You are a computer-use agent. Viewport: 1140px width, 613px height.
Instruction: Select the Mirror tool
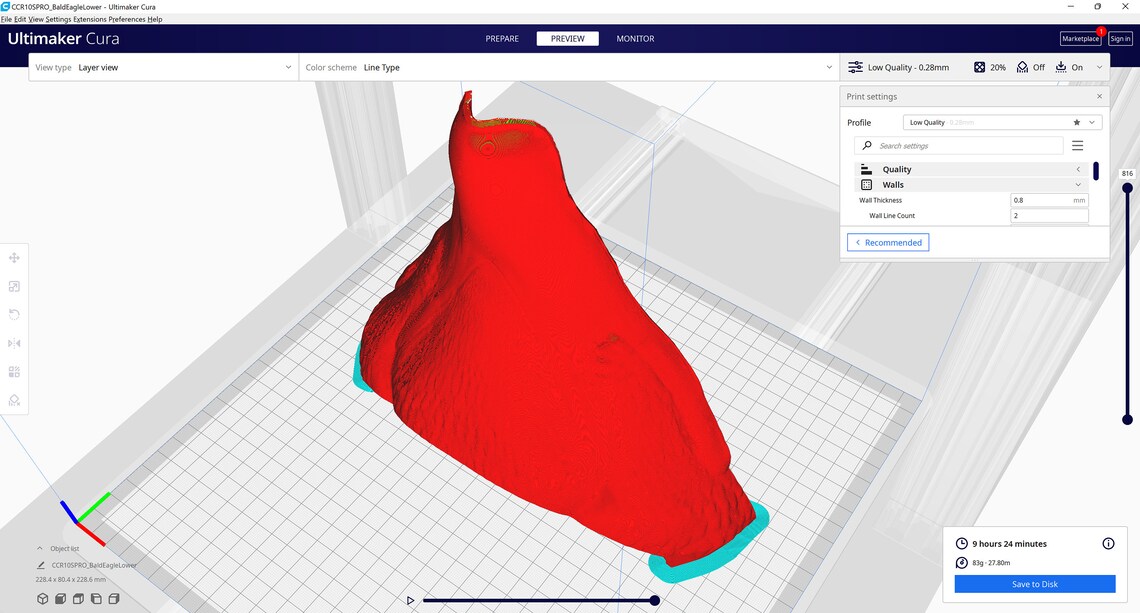pos(14,342)
